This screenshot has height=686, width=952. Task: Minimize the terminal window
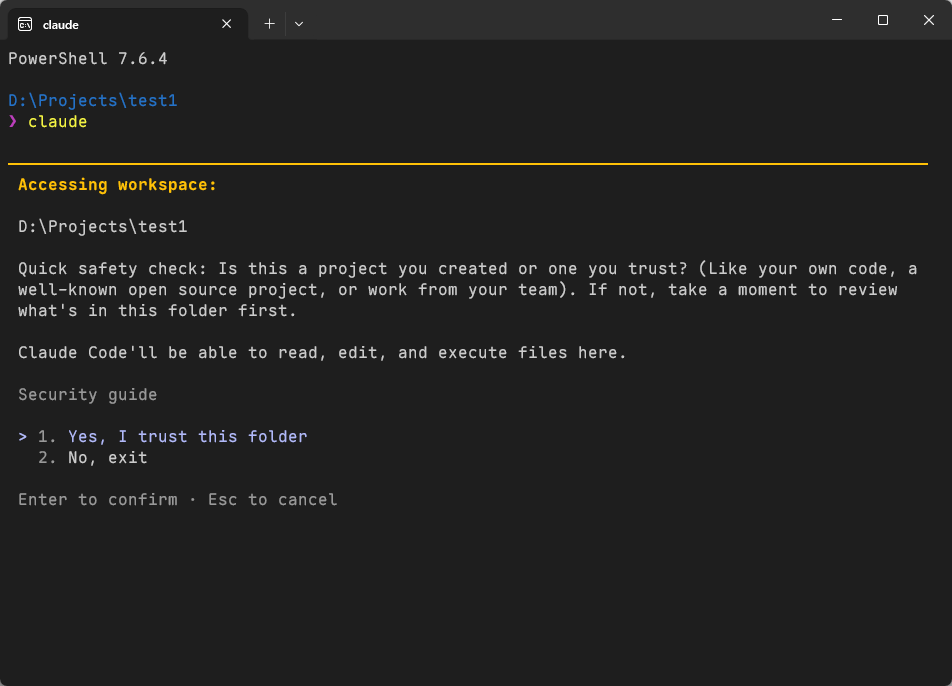point(837,20)
